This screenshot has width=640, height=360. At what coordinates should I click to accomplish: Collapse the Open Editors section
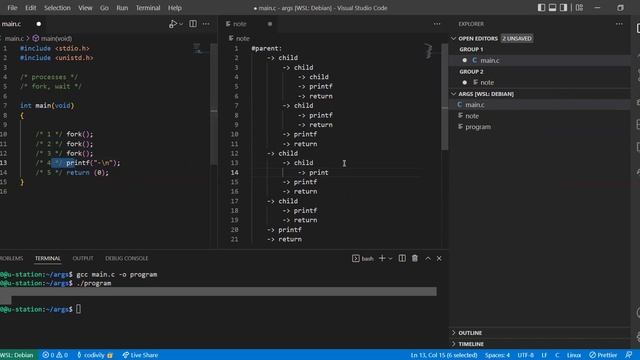pyautogui.click(x=478, y=38)
